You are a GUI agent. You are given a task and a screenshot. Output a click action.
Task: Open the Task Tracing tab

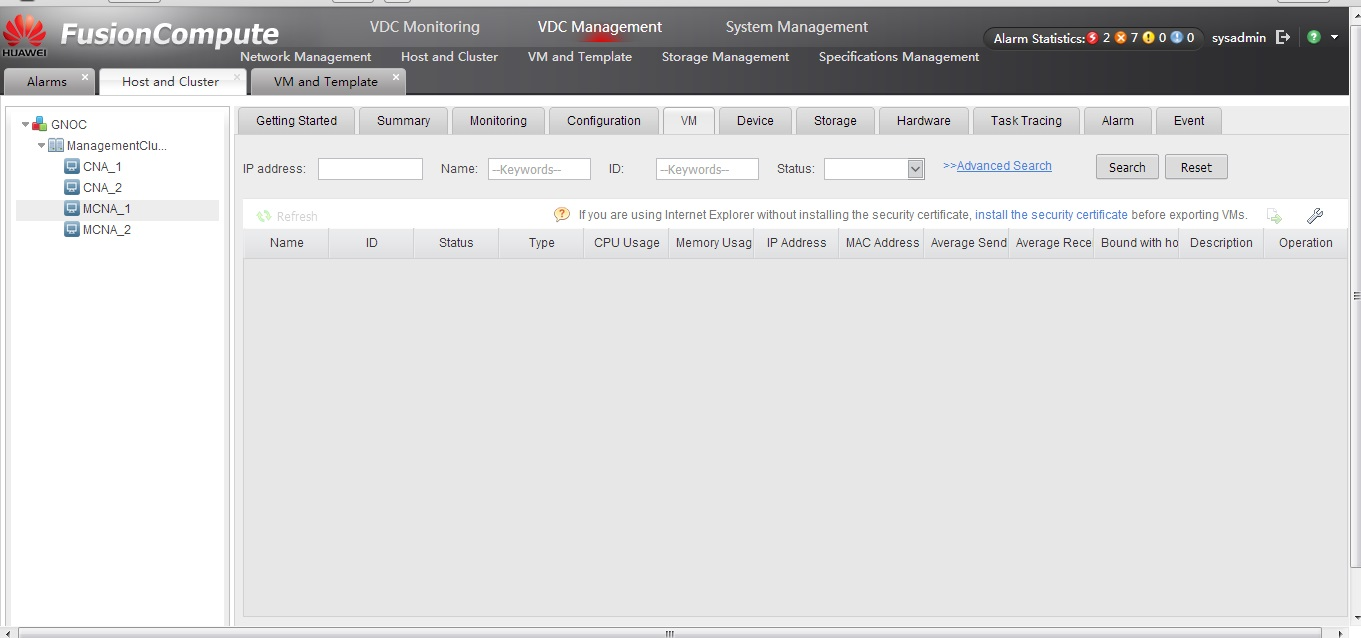click(1026, 121)
